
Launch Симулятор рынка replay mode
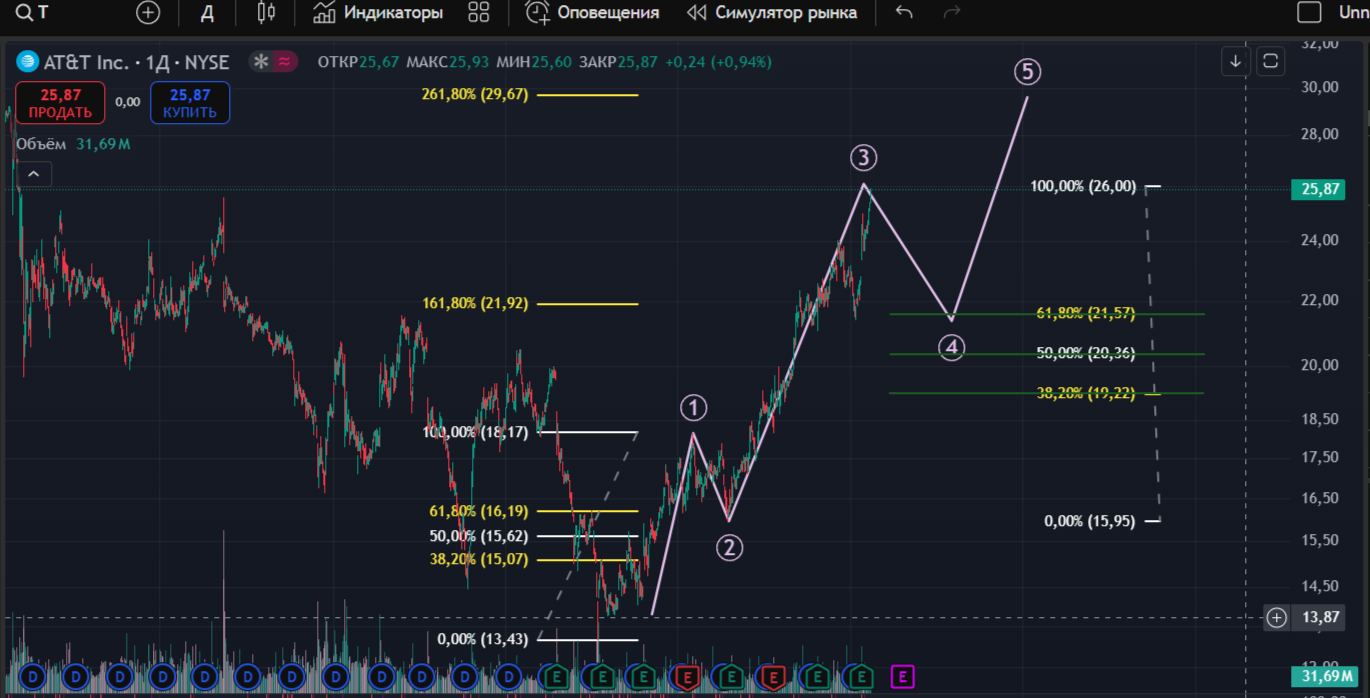771,13
